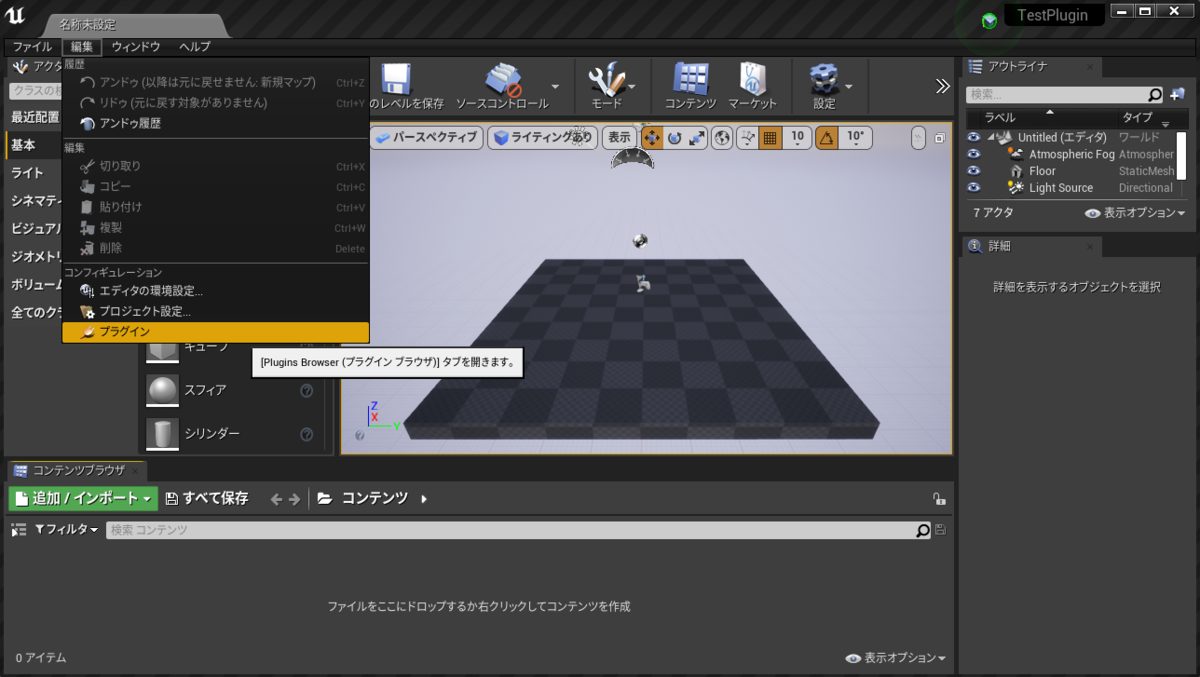Open the Lit view mode dropdown
The image size is (1200, 677).
pyautogui.click(x=543, y=138)
